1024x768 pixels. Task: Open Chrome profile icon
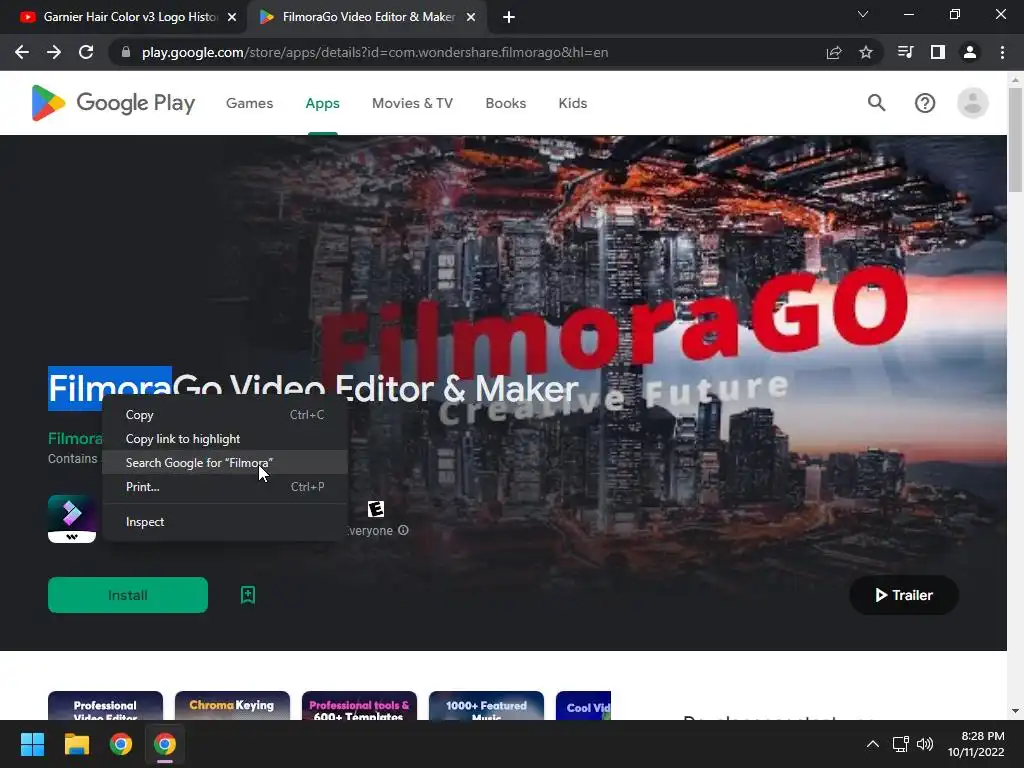pos(970,52)
